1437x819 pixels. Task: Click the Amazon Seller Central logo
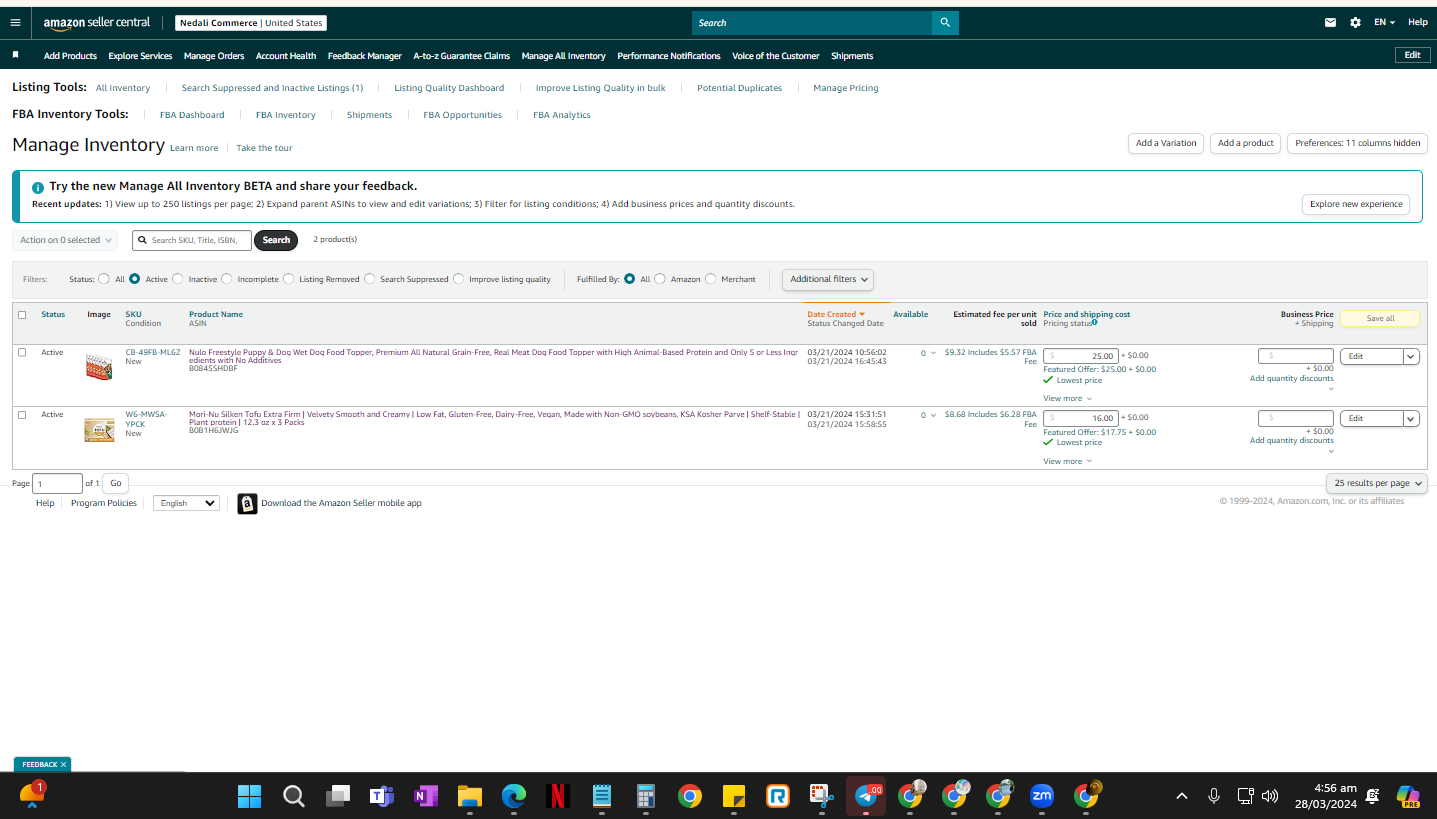tap(96, 23)
